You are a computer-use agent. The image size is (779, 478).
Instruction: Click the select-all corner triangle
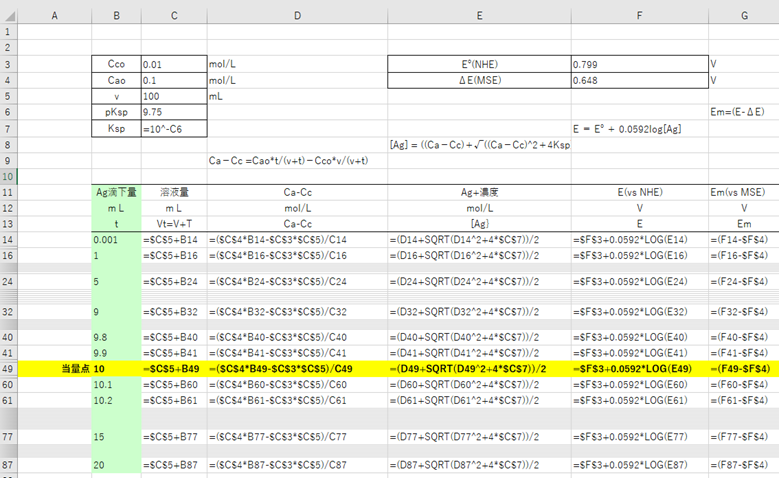9,16
